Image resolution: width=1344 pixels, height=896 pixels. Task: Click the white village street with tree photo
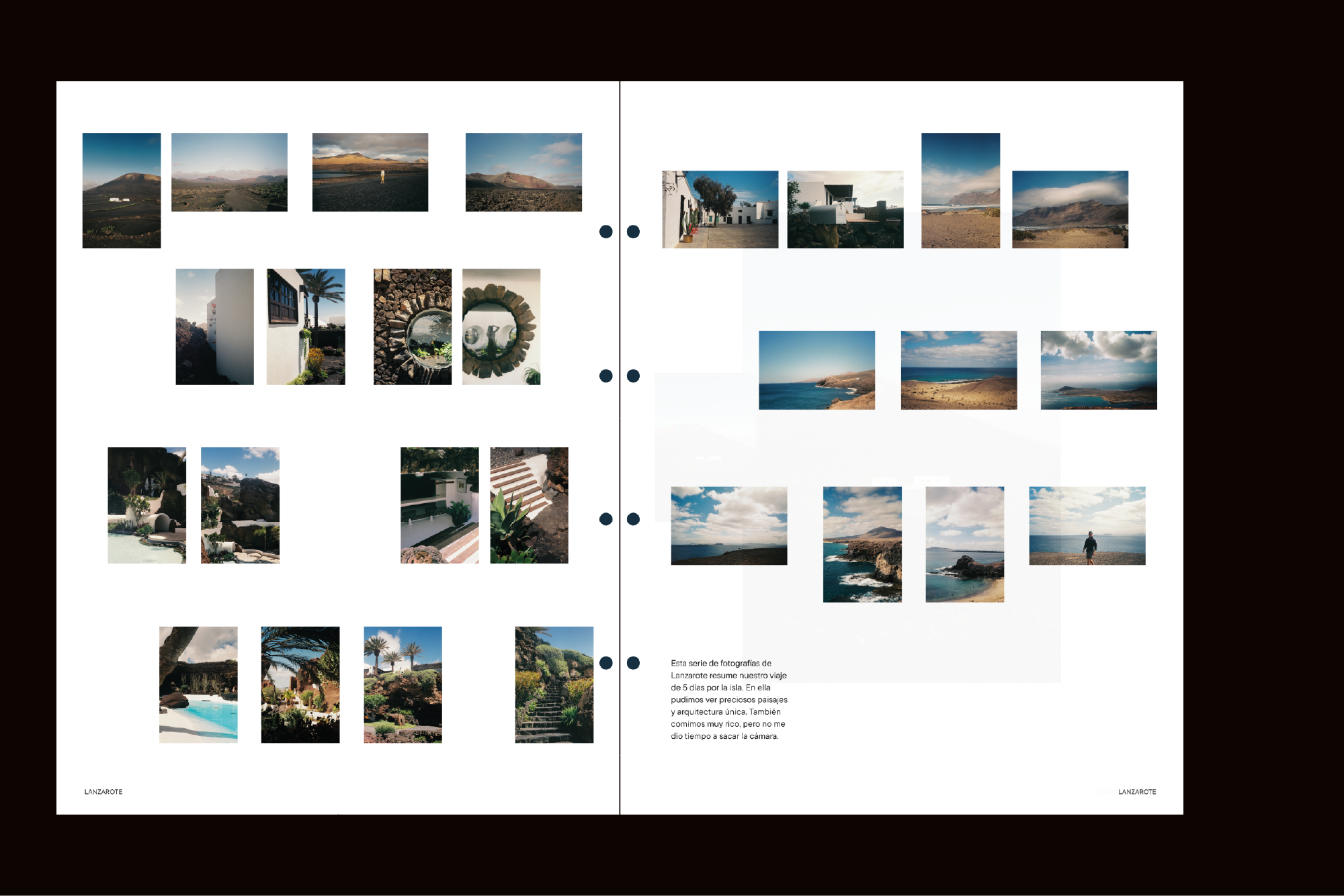(720, 209)
